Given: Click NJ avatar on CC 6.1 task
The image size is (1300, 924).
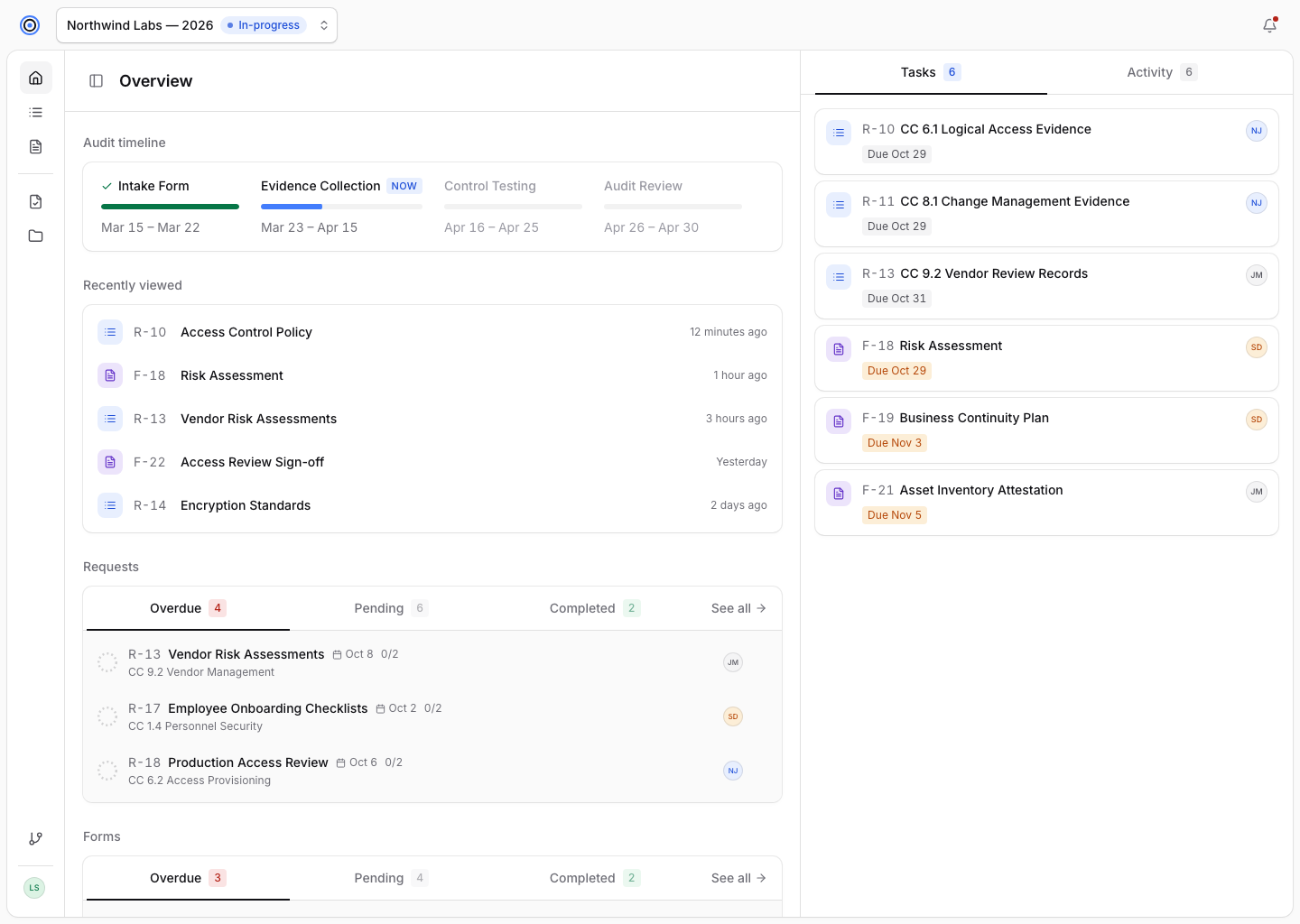Looking at the screenshot, I should (x=1257, y=131).
